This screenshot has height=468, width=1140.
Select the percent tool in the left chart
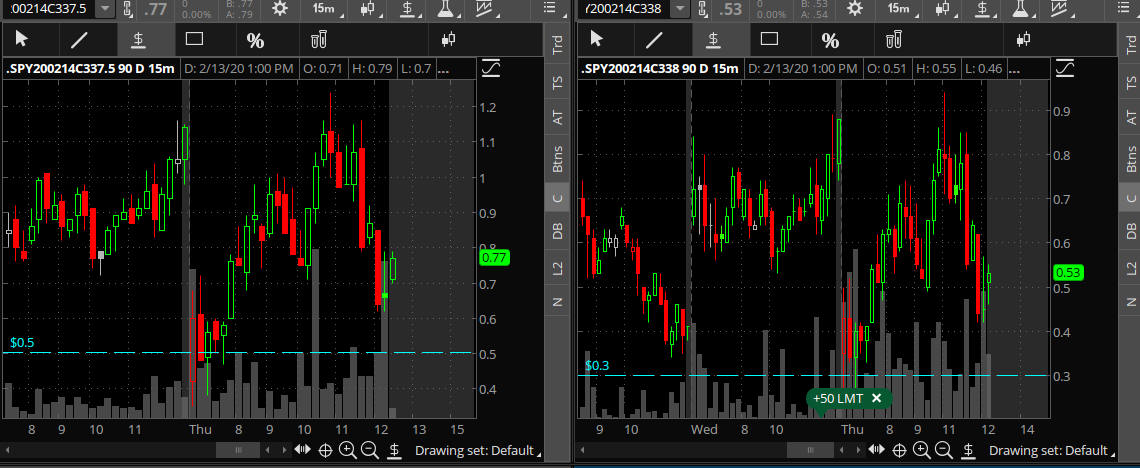(255, 40)
